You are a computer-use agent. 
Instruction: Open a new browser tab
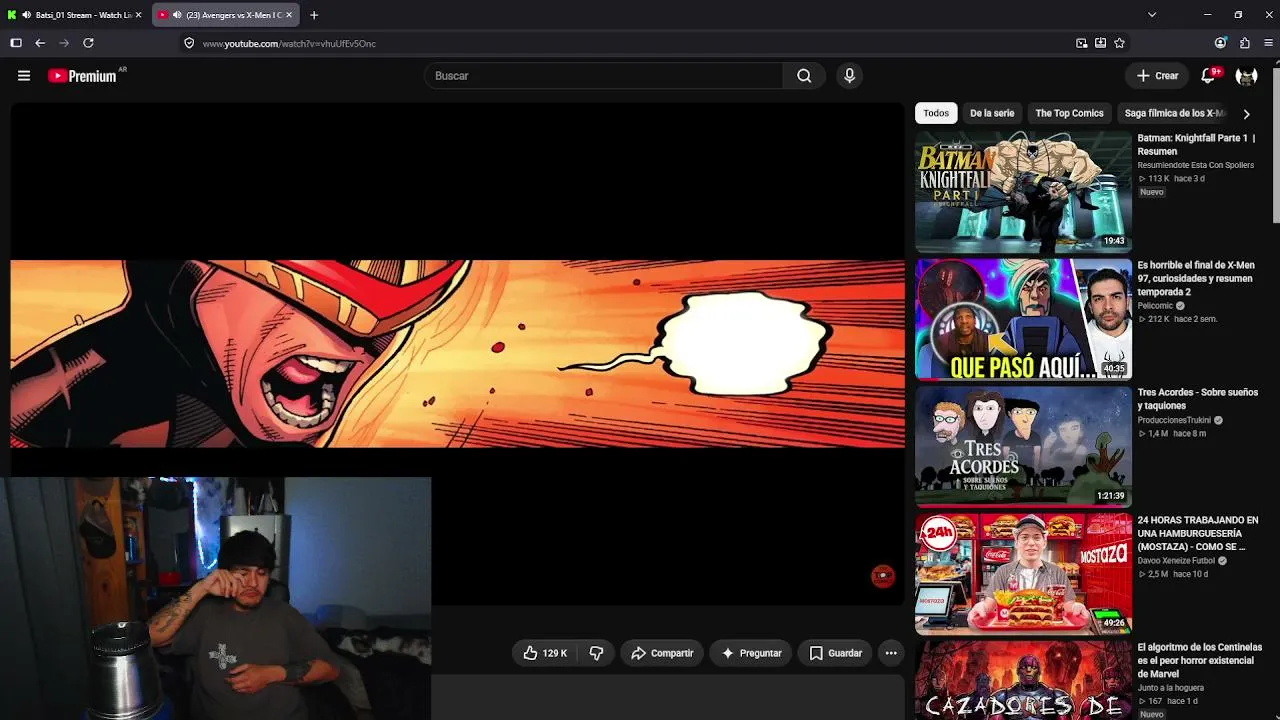pos(314,15)
